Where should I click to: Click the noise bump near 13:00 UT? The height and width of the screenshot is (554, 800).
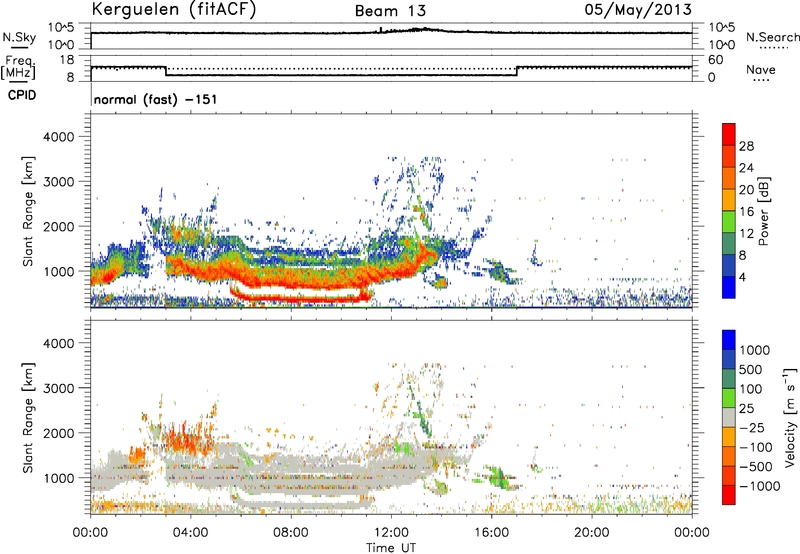pyautogui.click(x=422, y=30)
